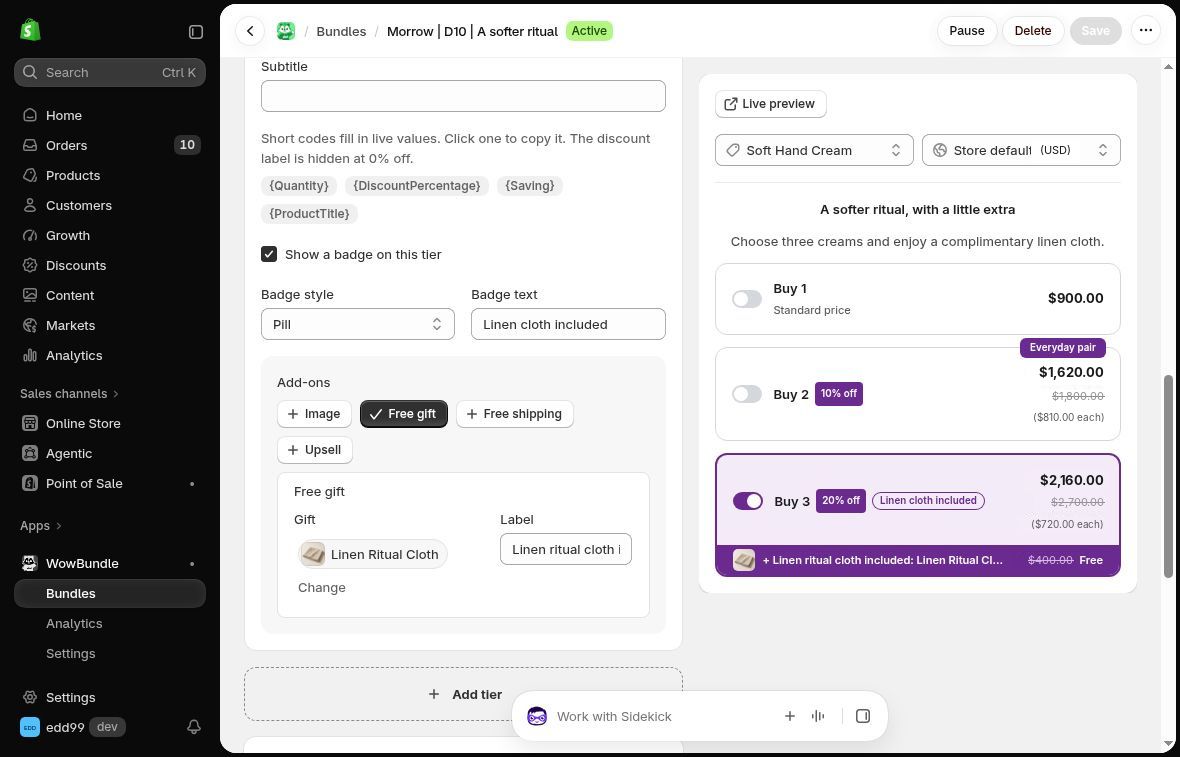Go back using the arrow button

click(x=250, y=31)
